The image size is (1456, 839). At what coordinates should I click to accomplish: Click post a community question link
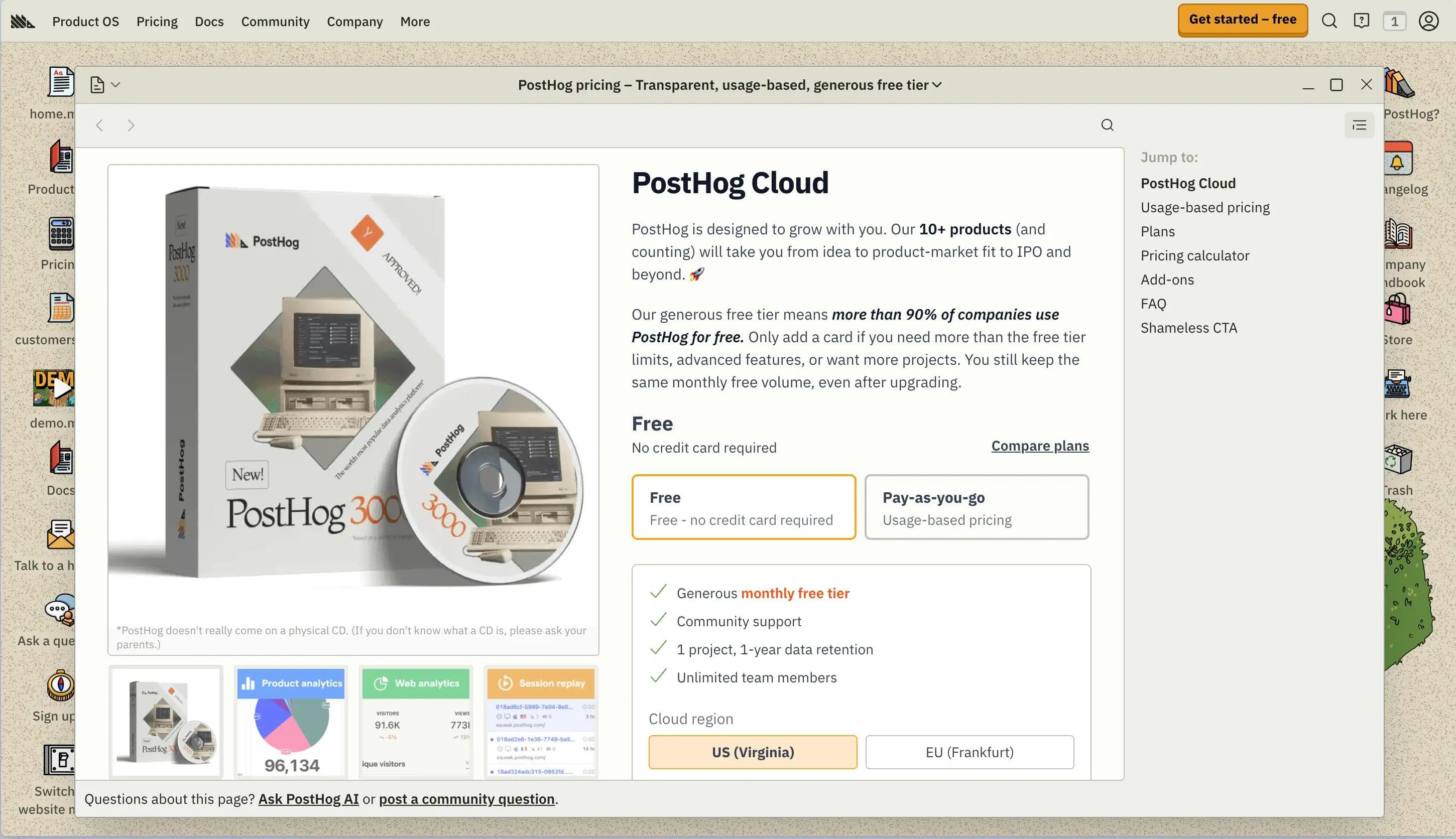(x=467, y=799)
